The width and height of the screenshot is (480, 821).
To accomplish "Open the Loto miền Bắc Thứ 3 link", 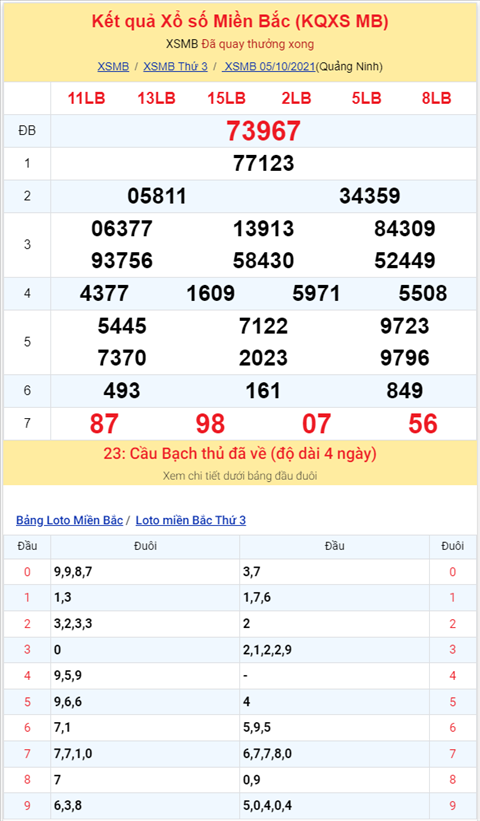I will point(191,520).
